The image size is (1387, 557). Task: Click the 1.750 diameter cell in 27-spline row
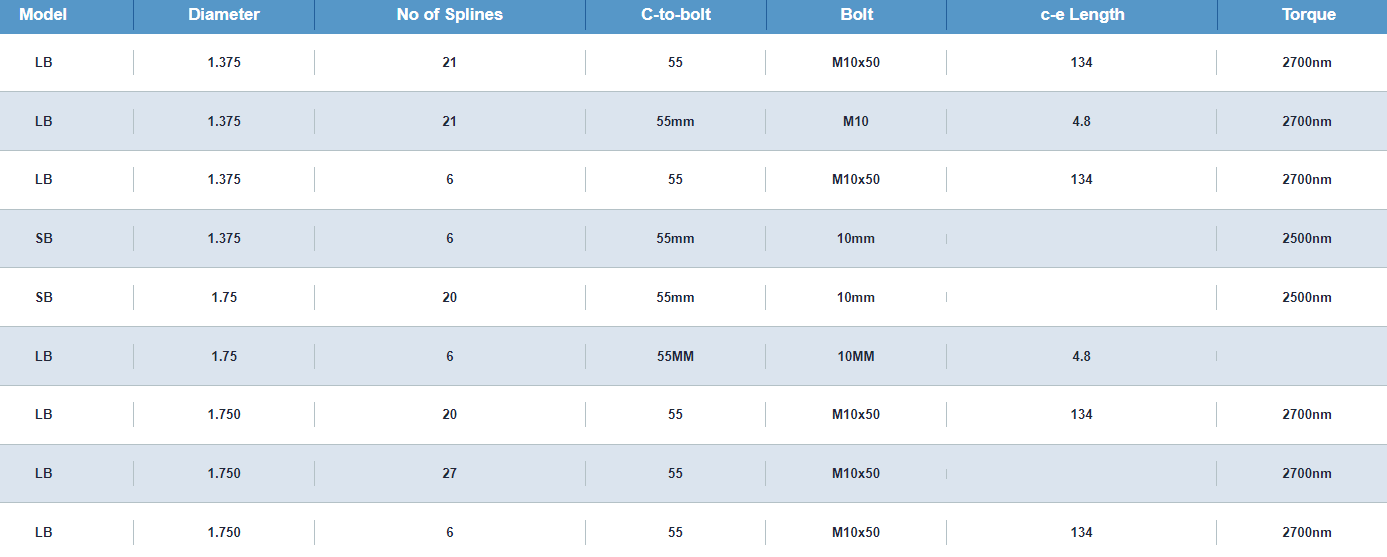click(224, 473)
